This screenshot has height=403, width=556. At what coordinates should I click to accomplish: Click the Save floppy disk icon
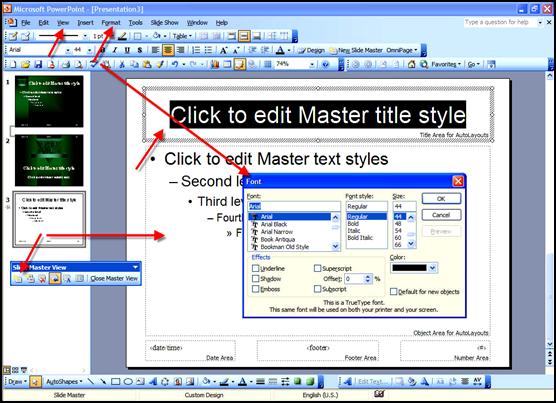tap(38, 64)
